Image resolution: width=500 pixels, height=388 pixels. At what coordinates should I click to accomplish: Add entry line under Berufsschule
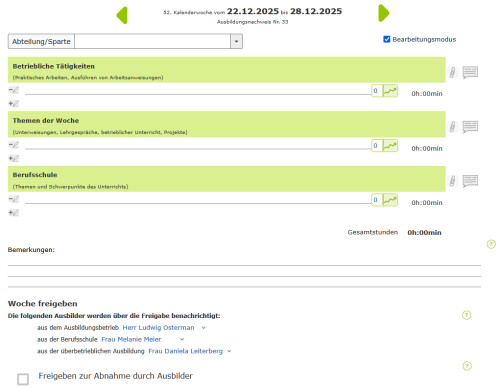coord(14,213)
